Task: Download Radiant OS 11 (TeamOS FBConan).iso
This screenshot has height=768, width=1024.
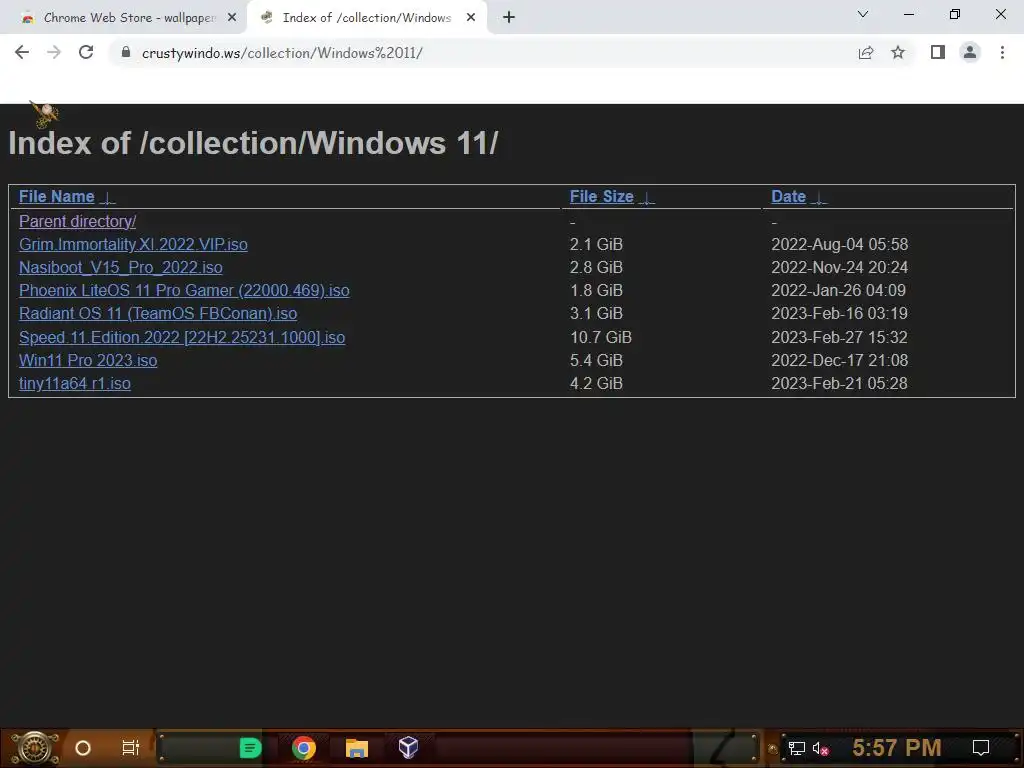Action: 158,313
